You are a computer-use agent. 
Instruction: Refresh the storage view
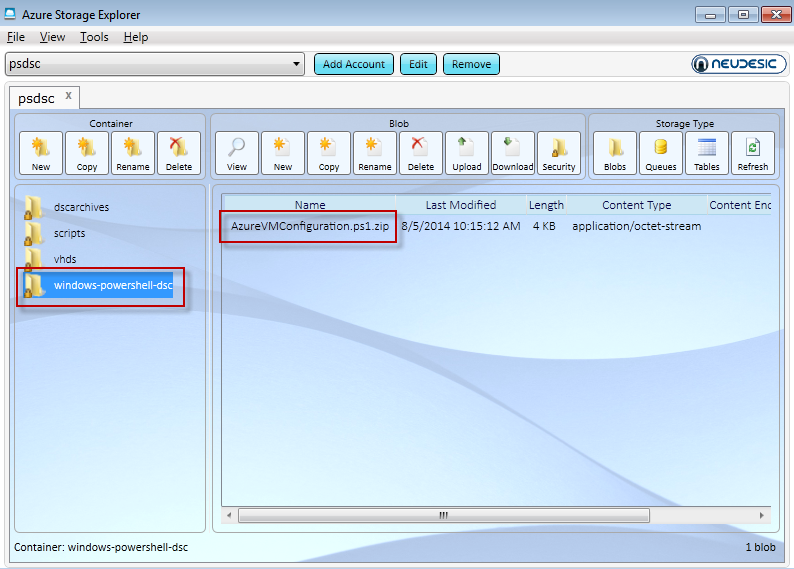[753, 153]
